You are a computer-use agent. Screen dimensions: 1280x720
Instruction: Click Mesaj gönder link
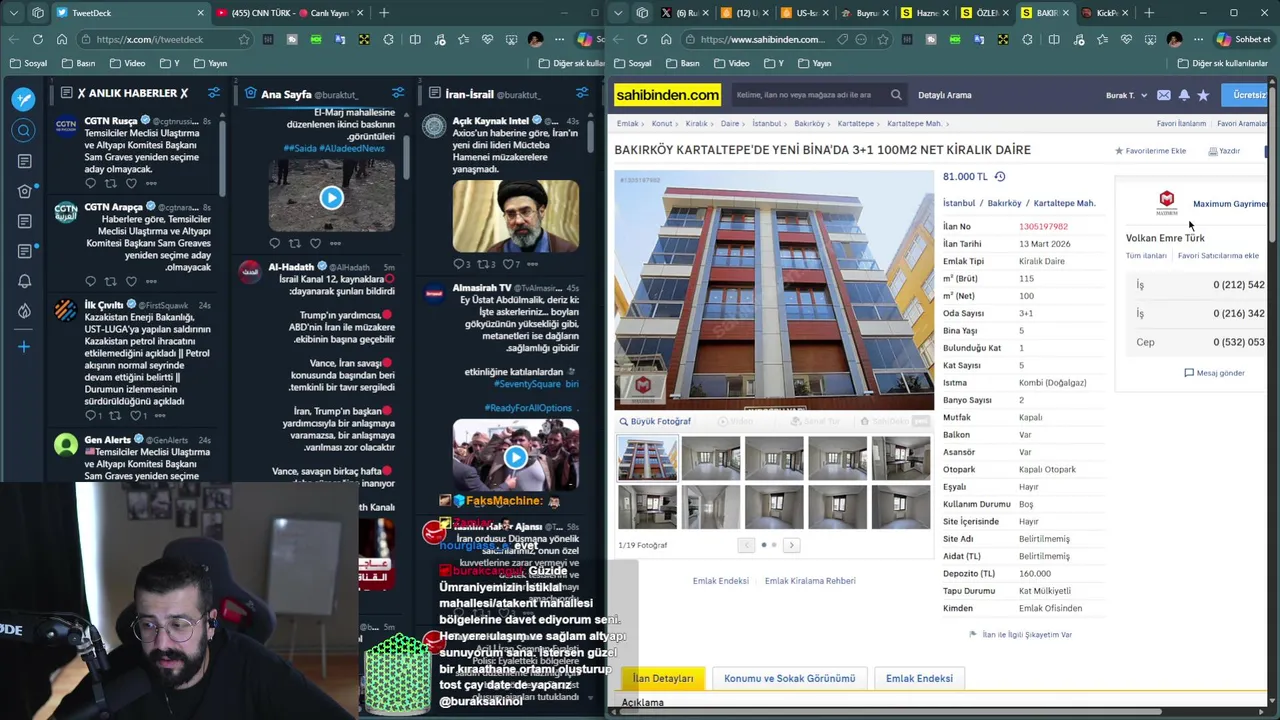(1214, 373)
